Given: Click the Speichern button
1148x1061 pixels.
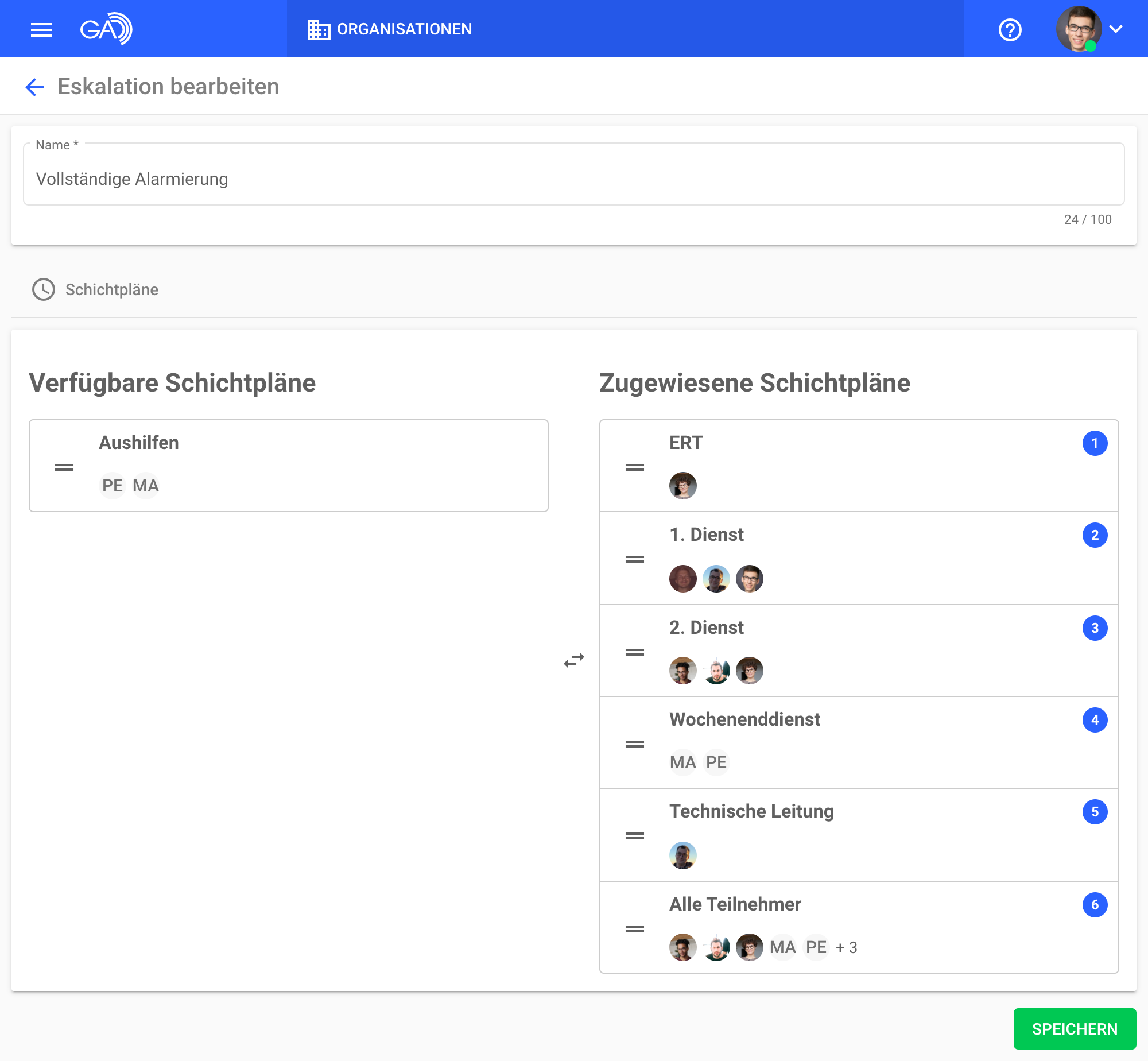Looking at the screenshot, I should tap(1074, 1029).
